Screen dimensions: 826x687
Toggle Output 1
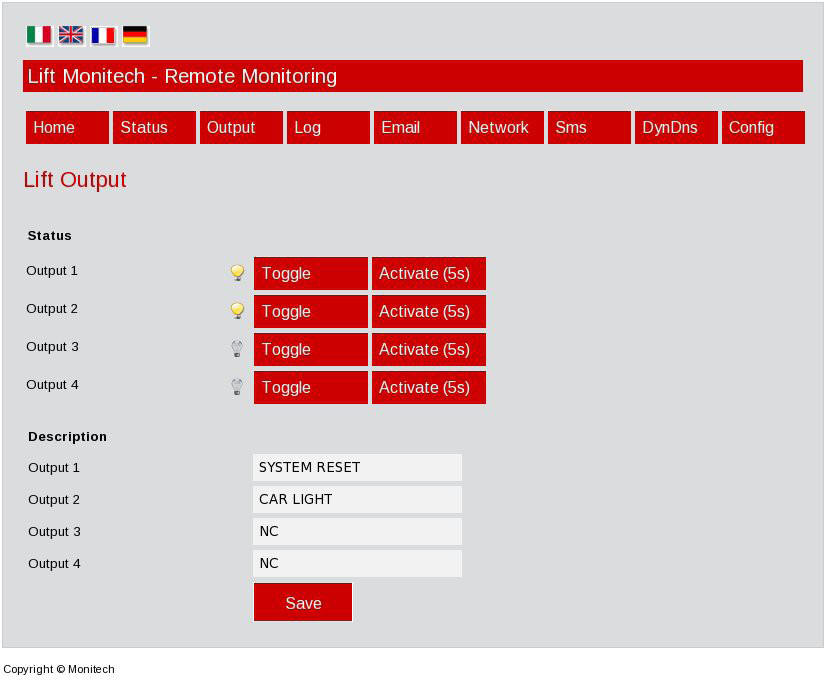click(x=311, y=273)
